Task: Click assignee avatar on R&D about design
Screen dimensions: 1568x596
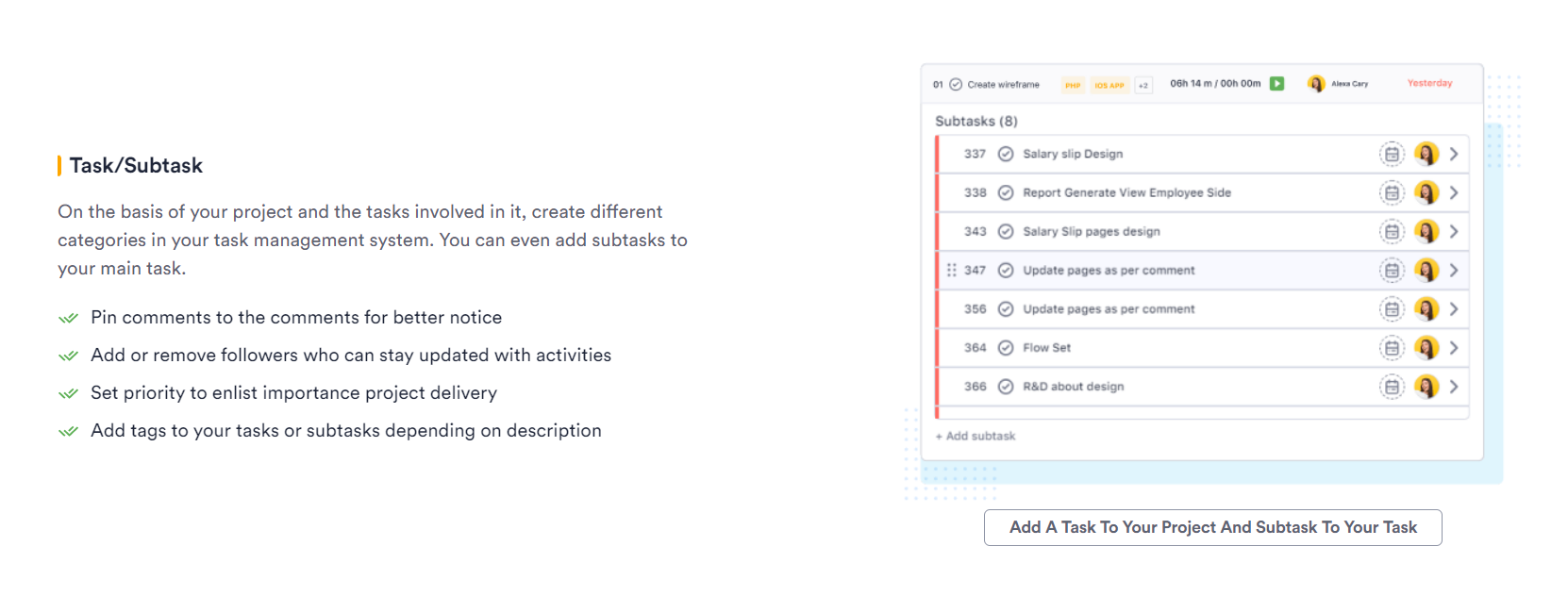Action: tap(1426, 387)
